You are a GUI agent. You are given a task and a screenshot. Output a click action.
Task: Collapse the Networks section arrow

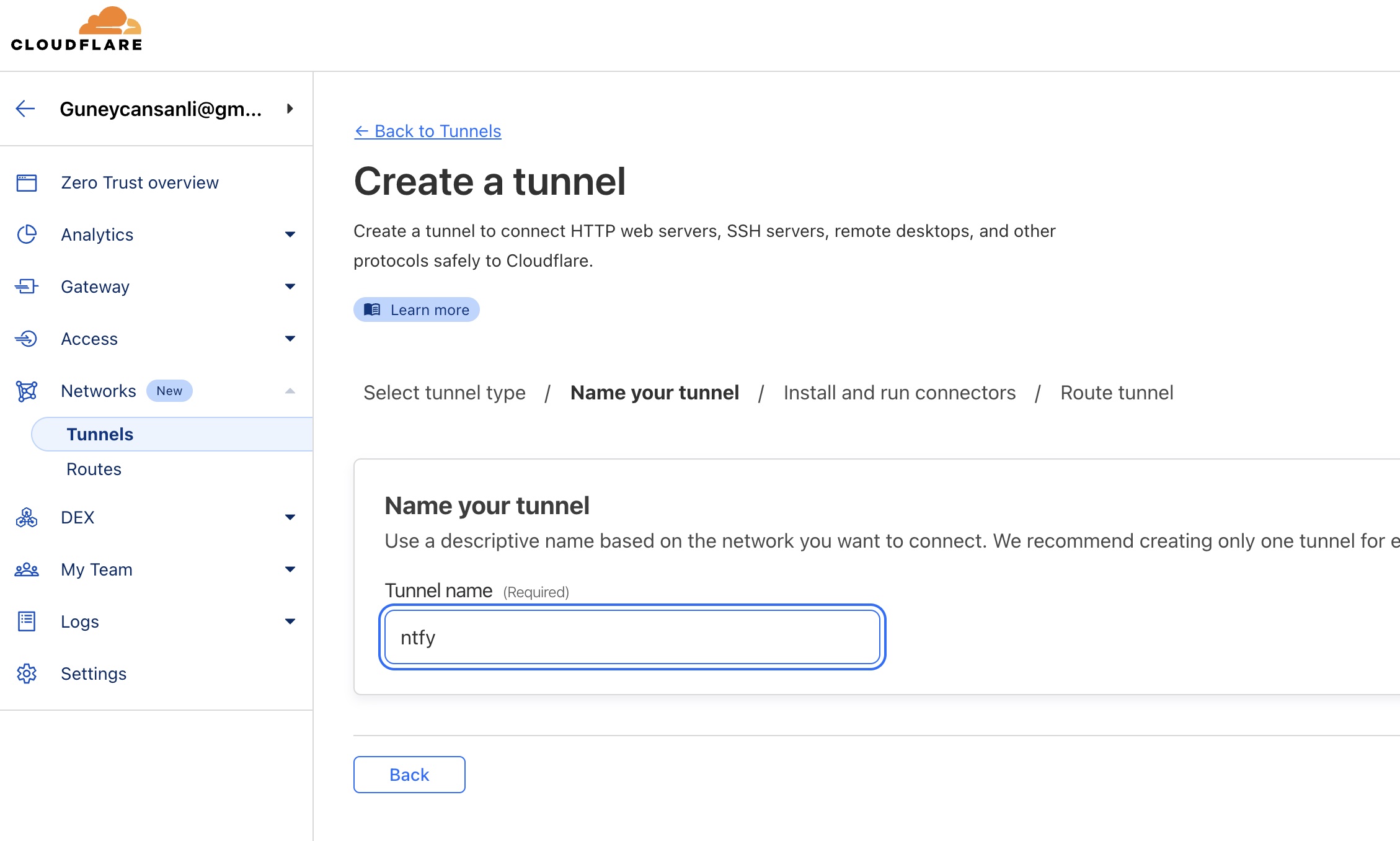click(290, 391)
